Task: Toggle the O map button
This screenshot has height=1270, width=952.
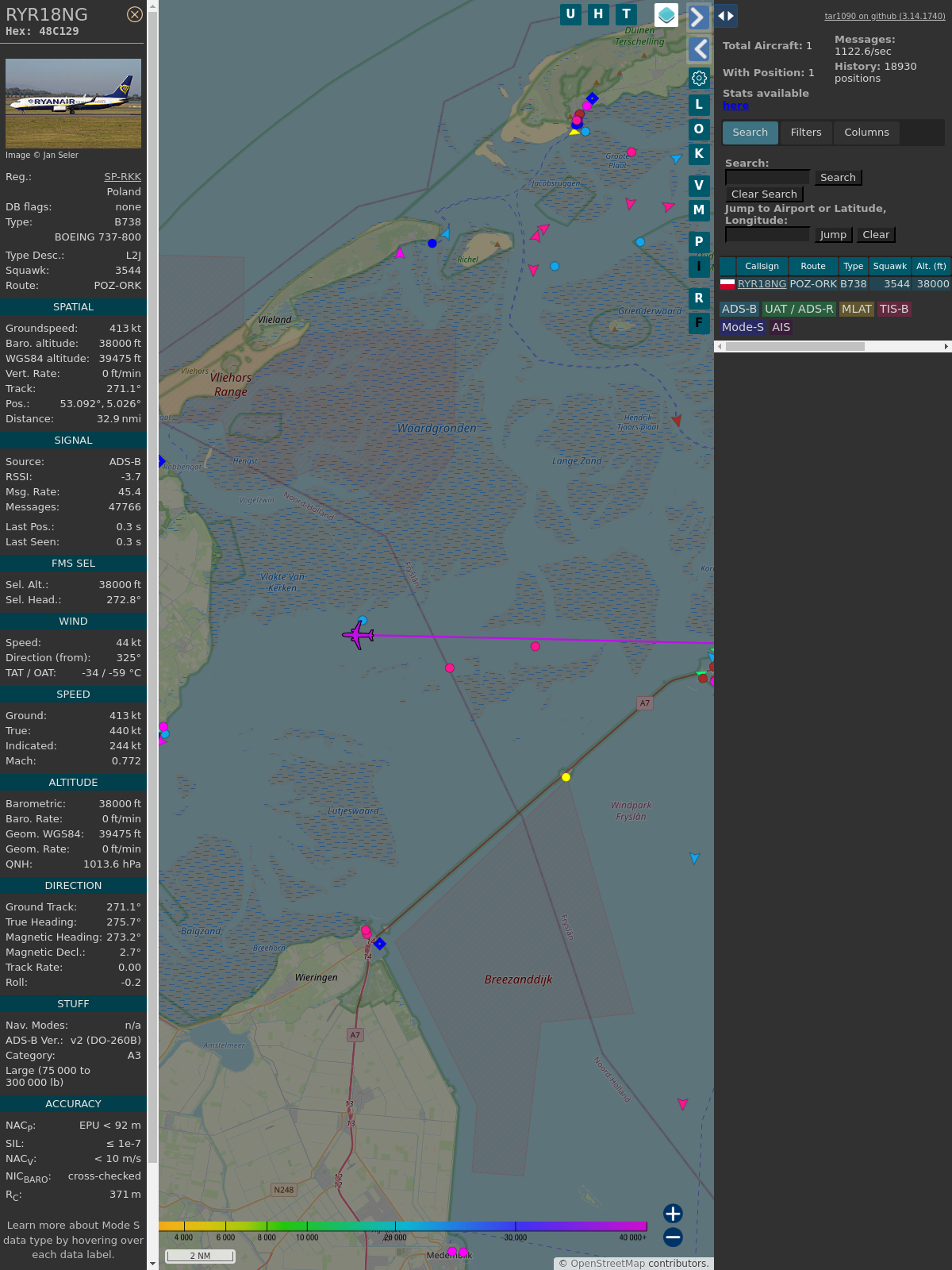Action: point(699,129)
